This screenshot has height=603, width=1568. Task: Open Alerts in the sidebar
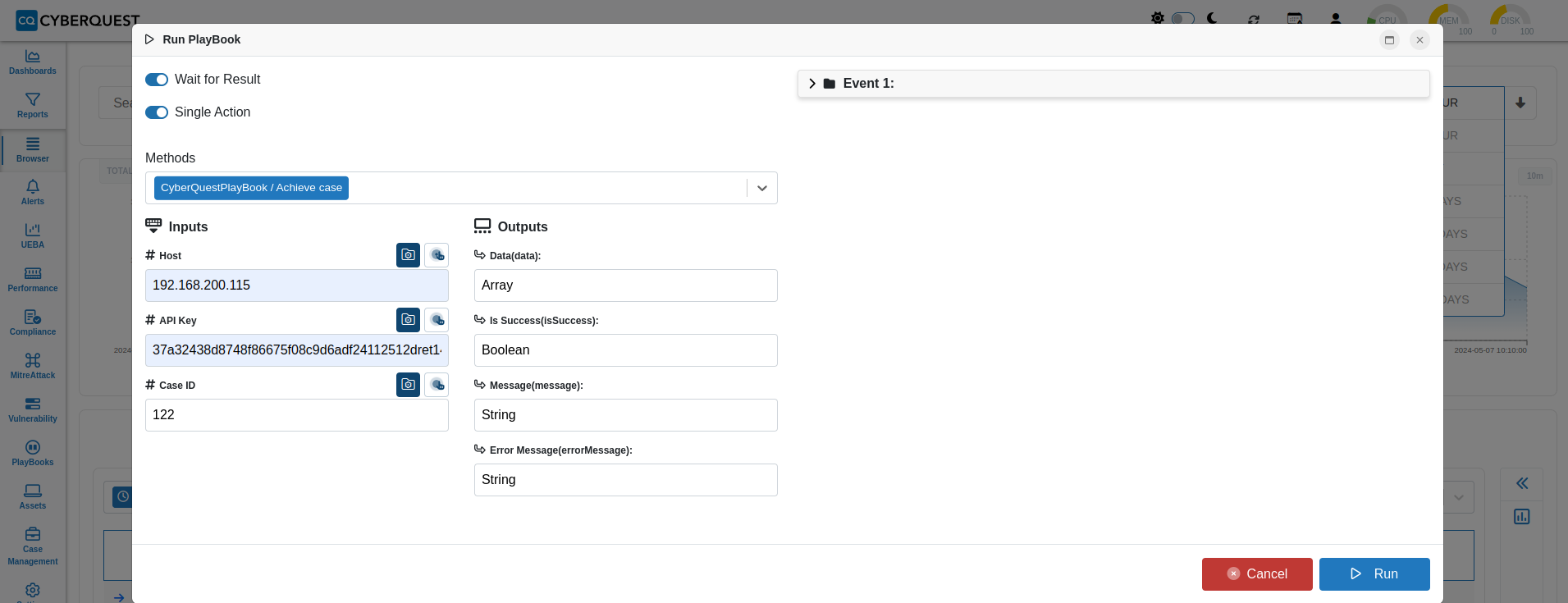coord(33,193)
